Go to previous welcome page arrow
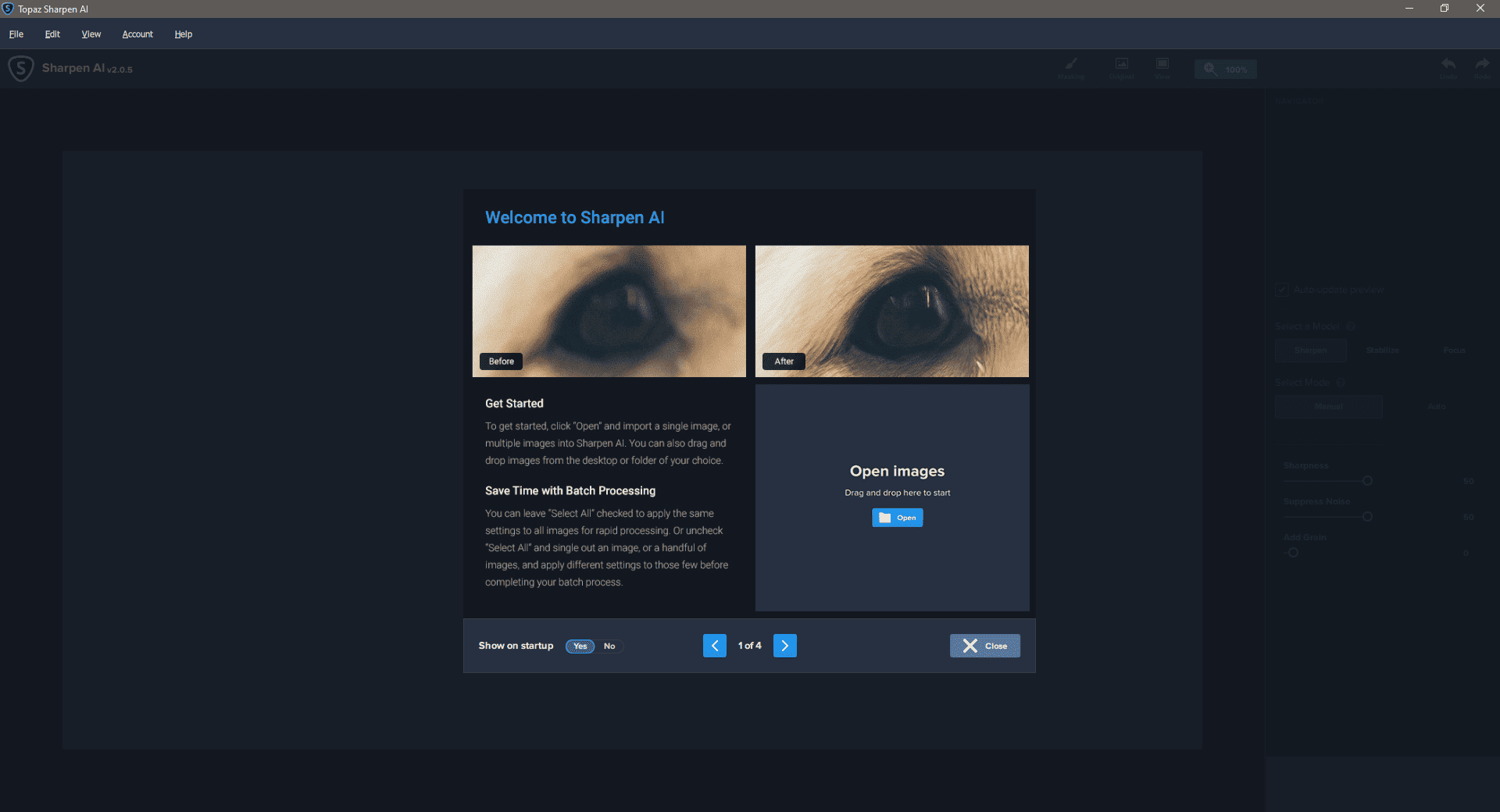The height and width of the screenshot is (812, 1500). [x=715, y=646]
